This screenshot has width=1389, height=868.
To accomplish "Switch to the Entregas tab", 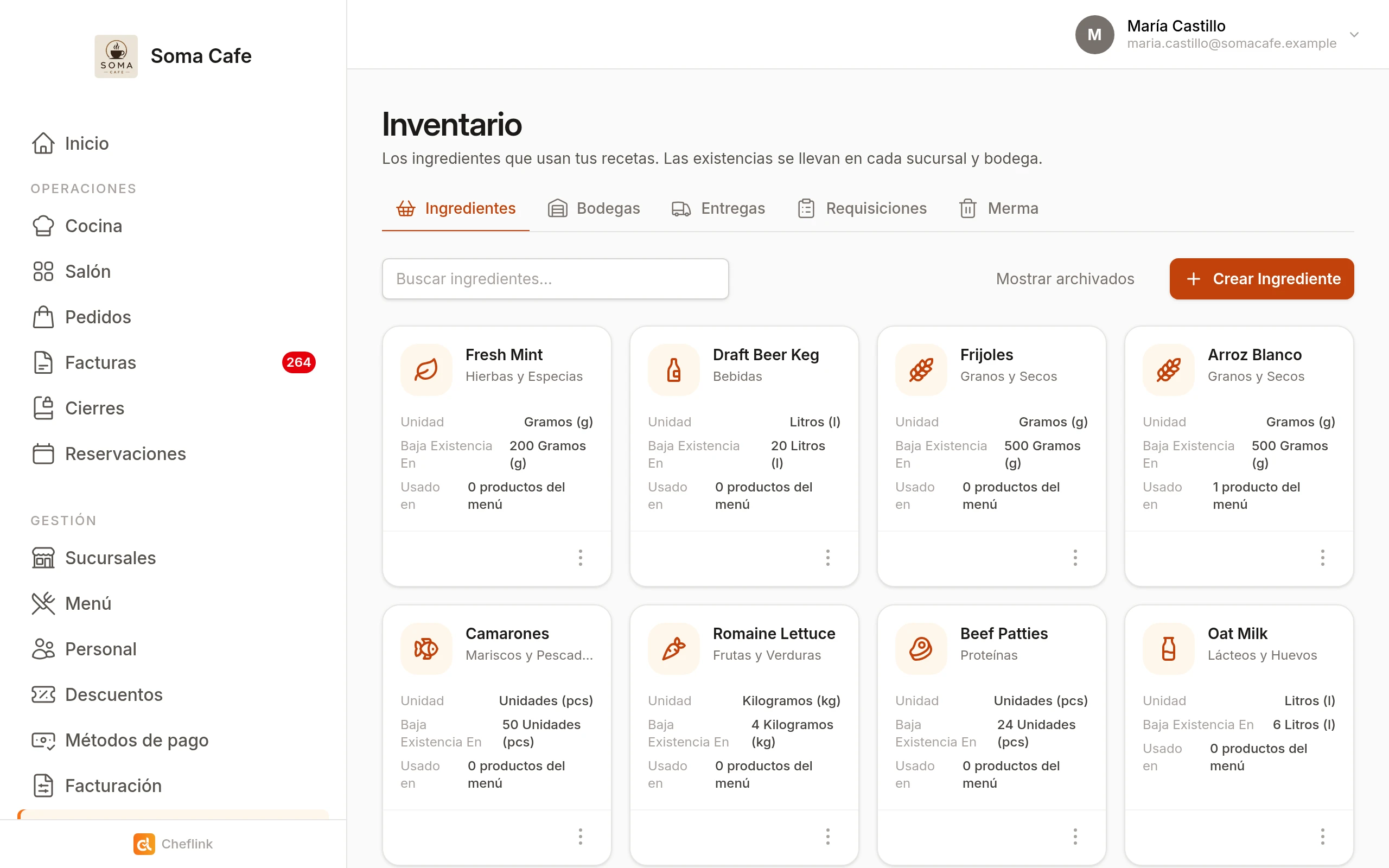I will [718, 208].
